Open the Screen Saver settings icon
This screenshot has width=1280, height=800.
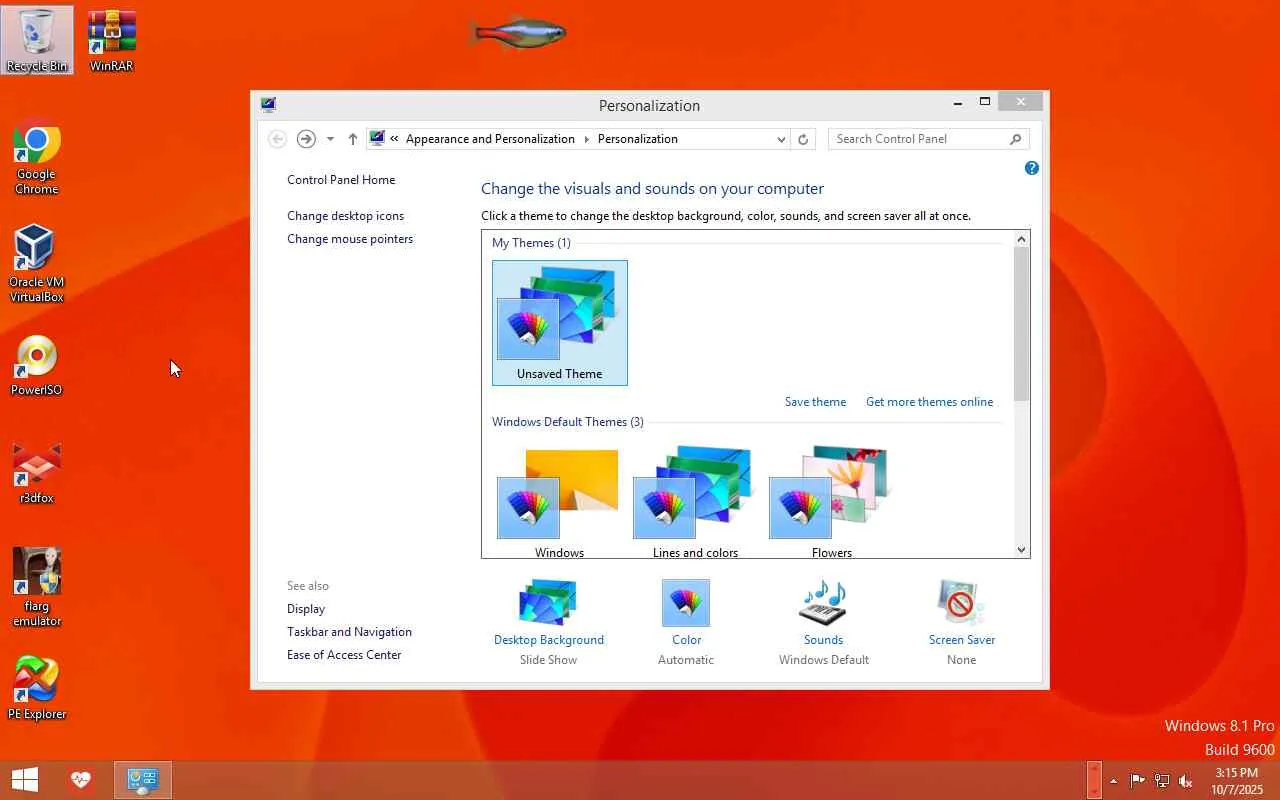[x=961, y=603]
